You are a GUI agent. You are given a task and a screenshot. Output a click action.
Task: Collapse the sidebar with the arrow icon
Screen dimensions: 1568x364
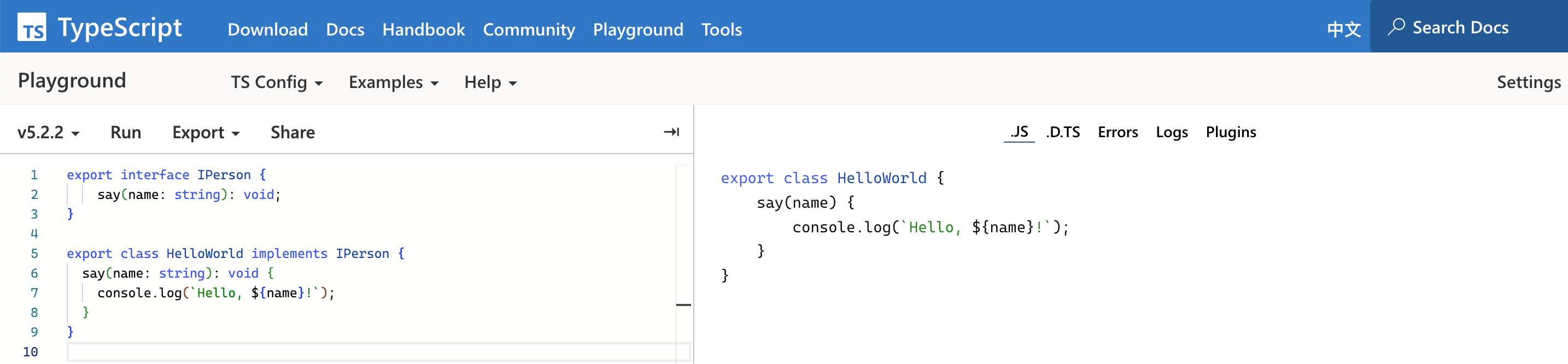coord(671,132)
